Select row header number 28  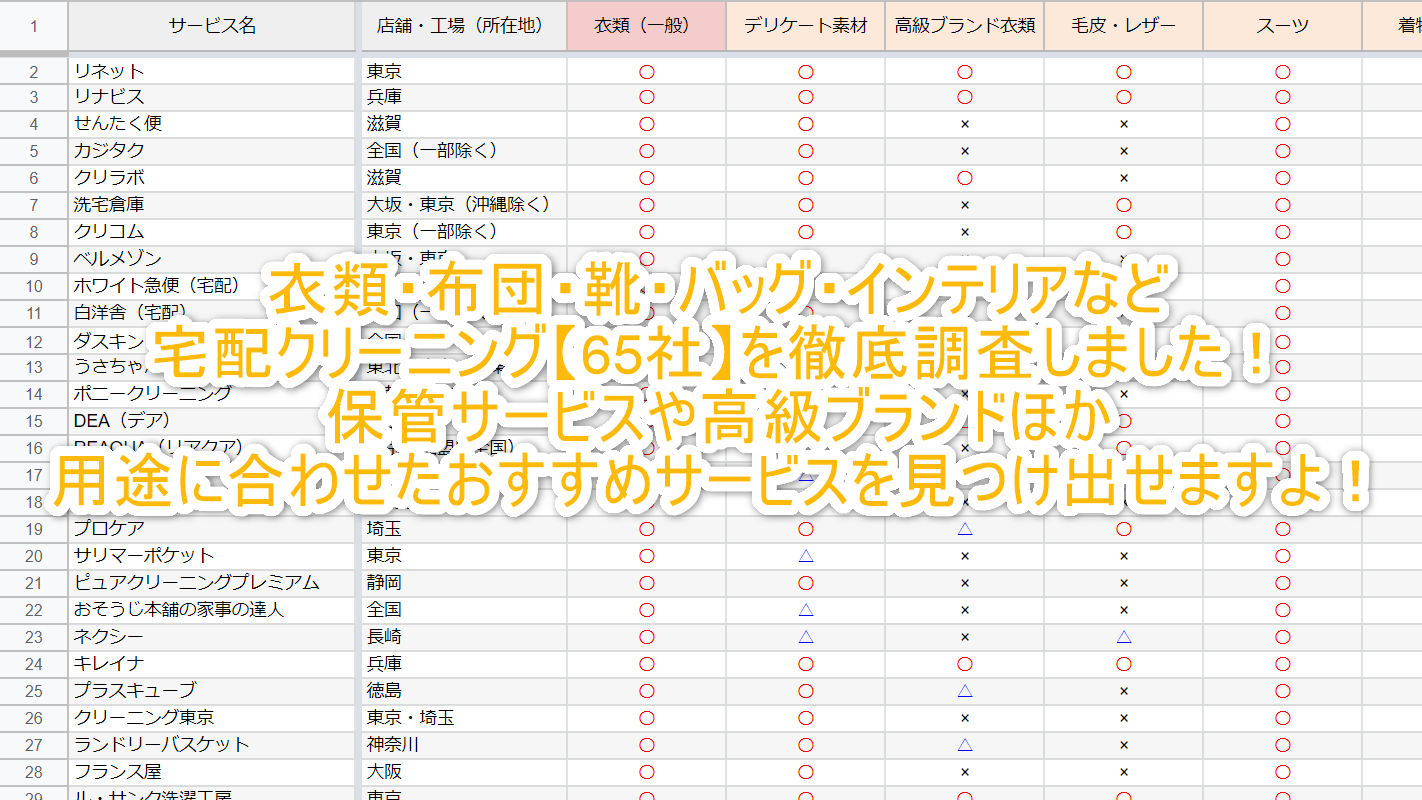(34, 772)
